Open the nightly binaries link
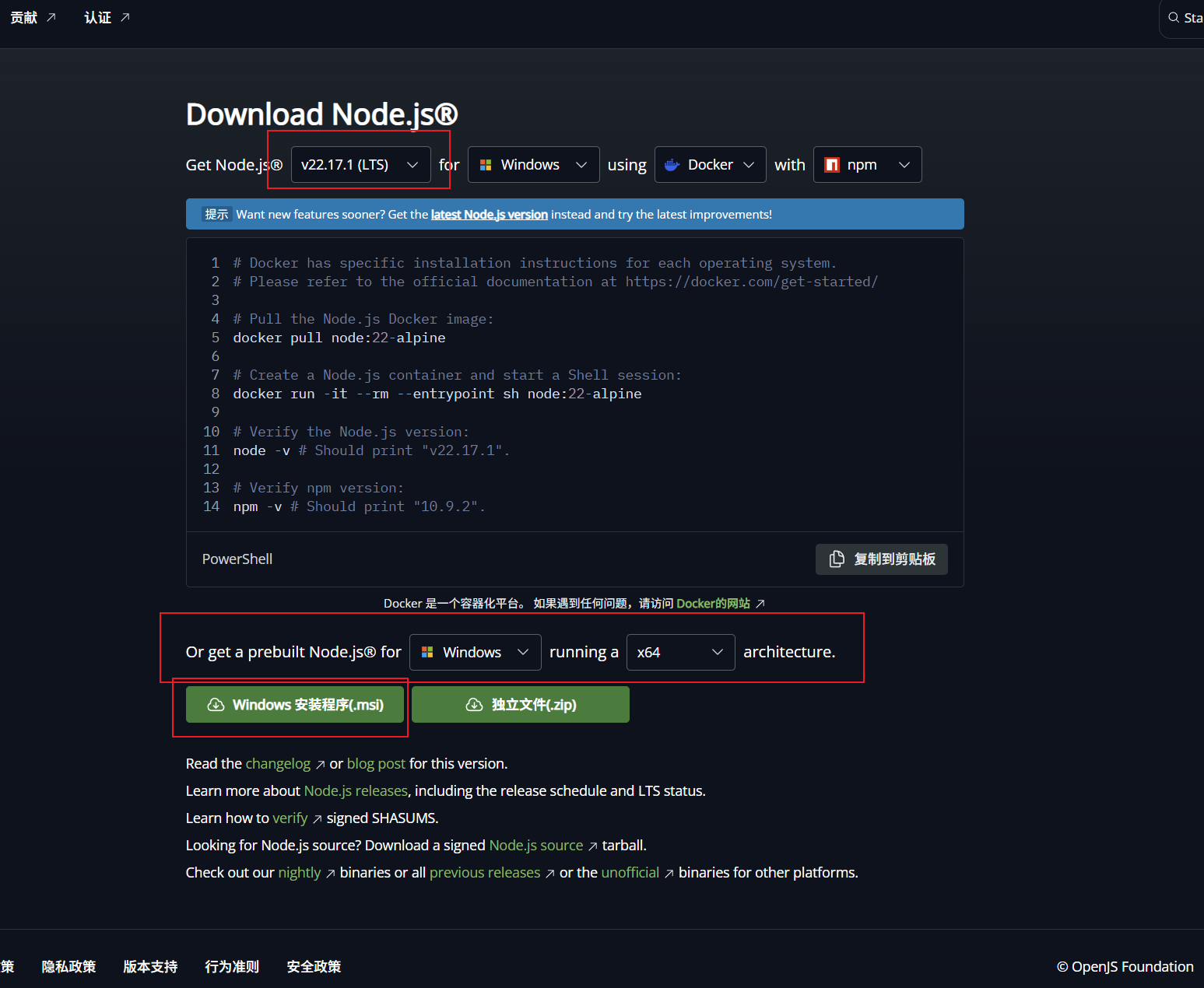This screenshot has height=988, width=1204. coord(300,873)
